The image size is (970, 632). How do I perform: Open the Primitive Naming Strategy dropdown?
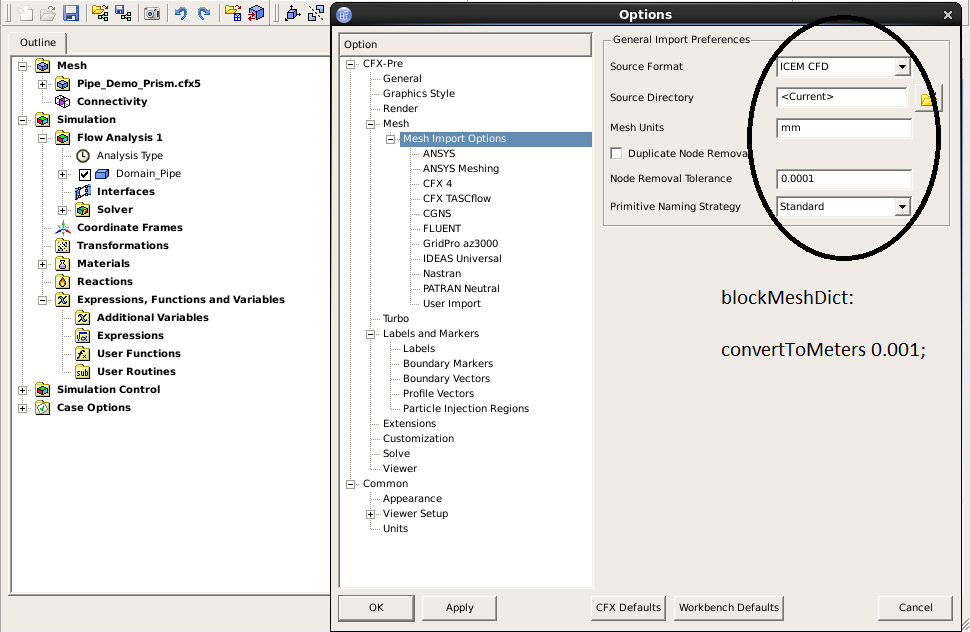pos(902,206)
